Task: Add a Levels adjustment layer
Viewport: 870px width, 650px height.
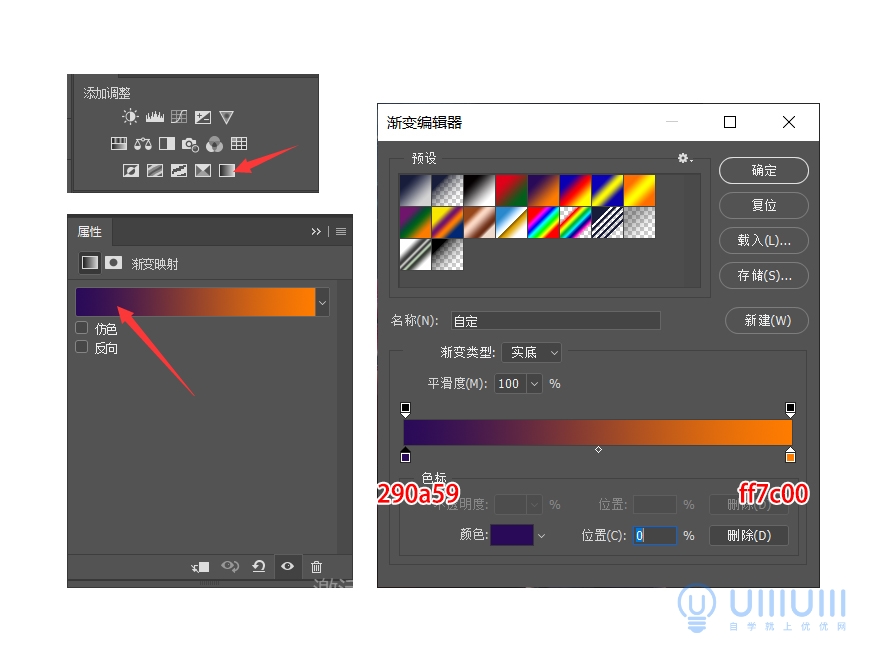Action: click(155, 114)
